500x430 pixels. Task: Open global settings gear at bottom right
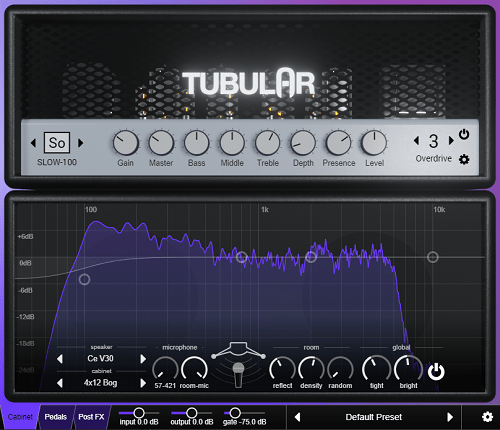(487, 417)
